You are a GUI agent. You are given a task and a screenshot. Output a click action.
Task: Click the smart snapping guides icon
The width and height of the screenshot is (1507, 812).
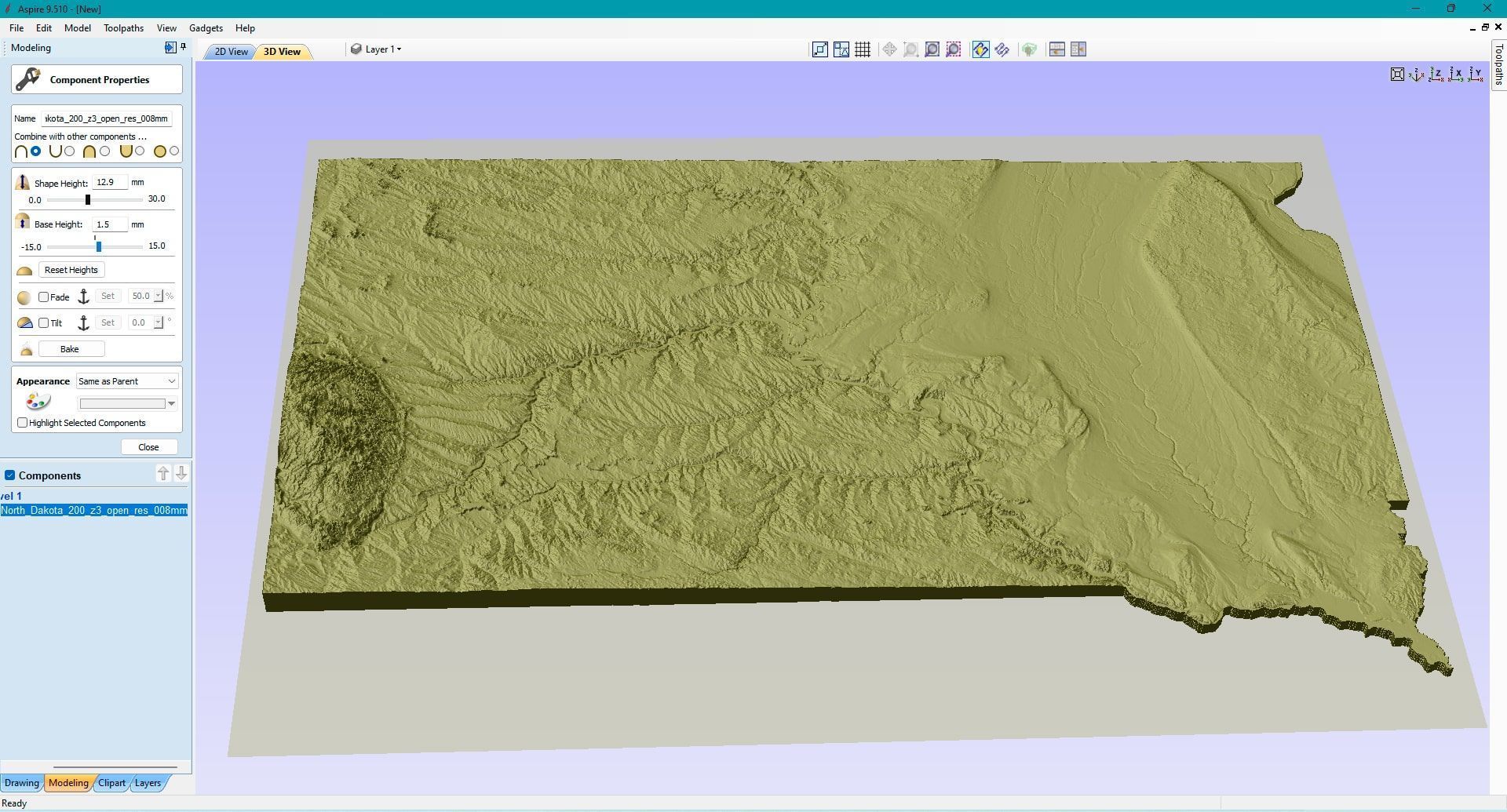coord(841,49)
